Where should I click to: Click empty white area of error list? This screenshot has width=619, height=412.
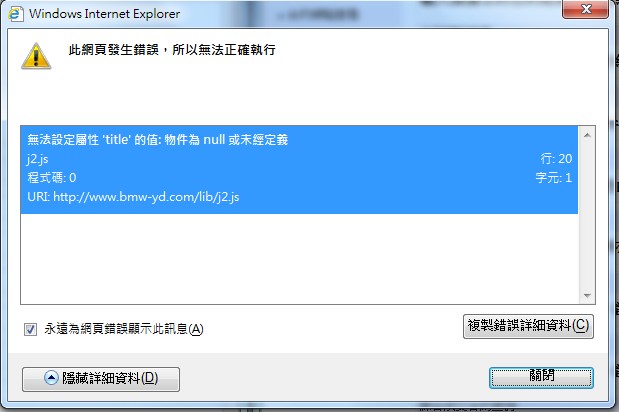[x=299, y=258]
